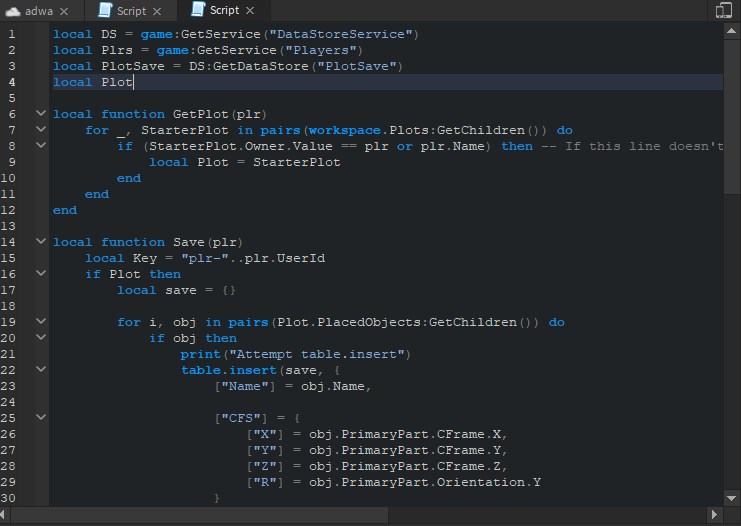Click the horizontal scrollbar thumb

pos(199,514)
